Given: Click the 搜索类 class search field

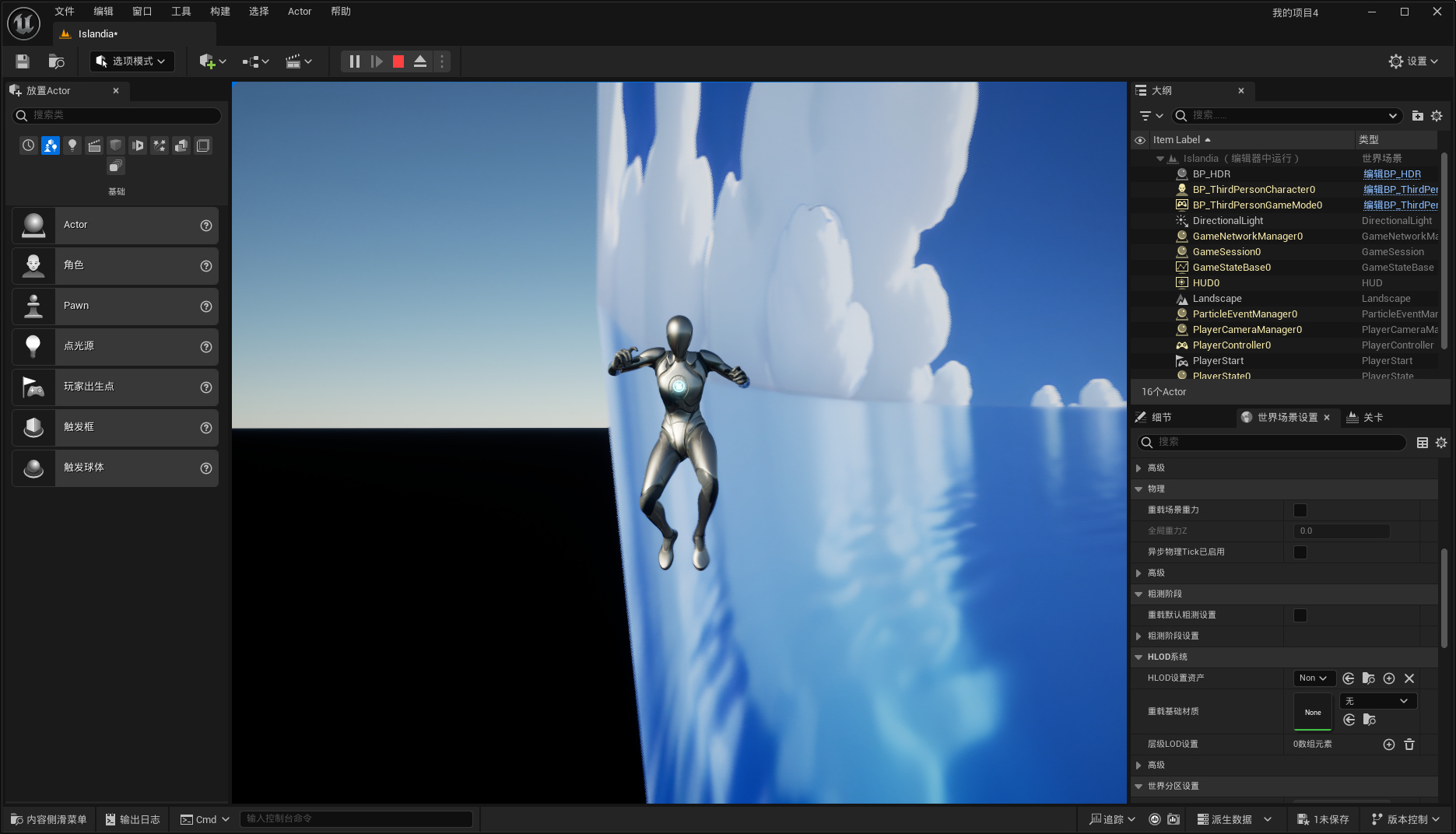Looking at the screenshot, I should click(117, 115).
